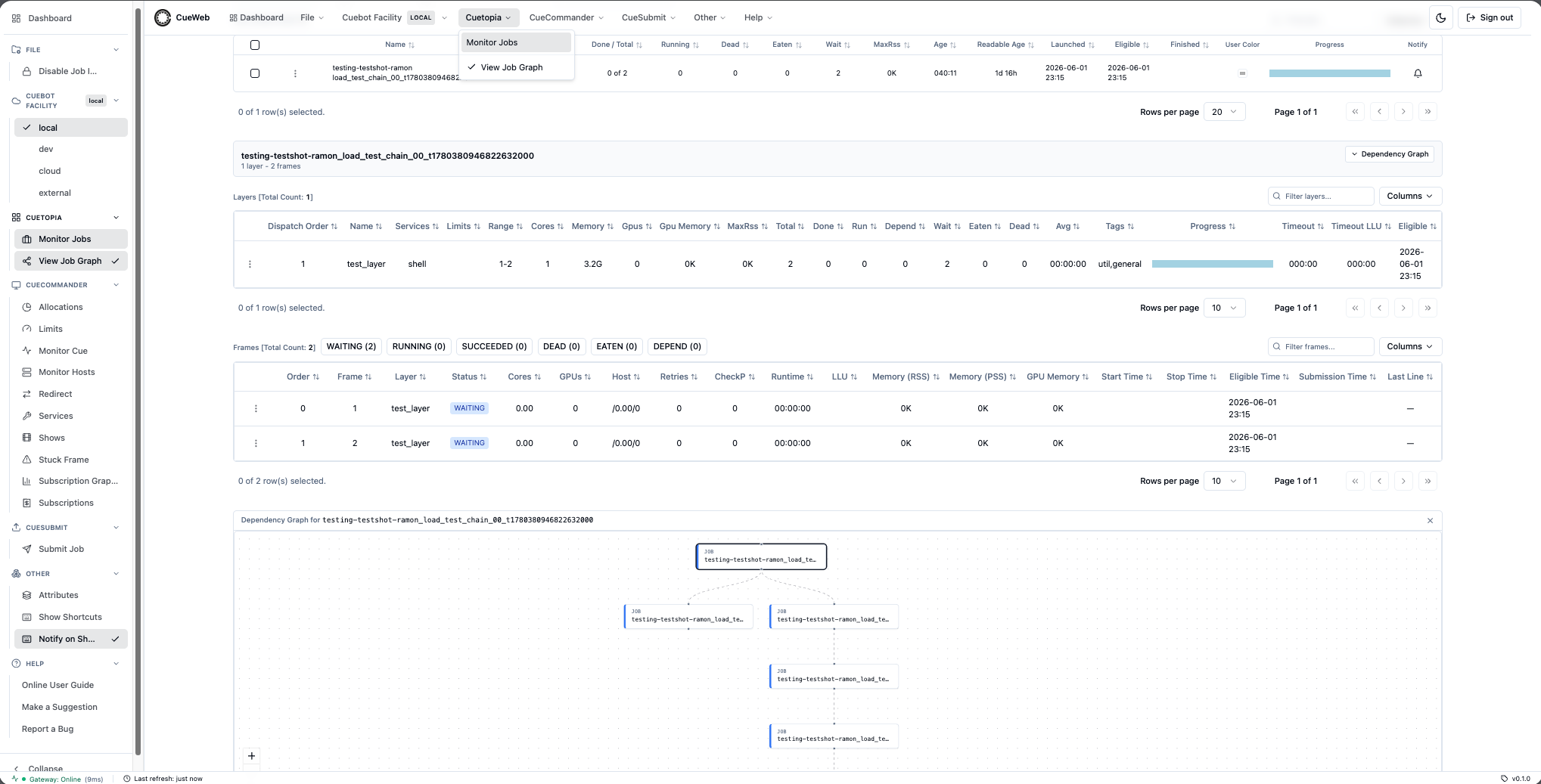Open Monitor Cue in sidebar
Image resolution: width=1541 pixels, height=784 pixels.
click(x=70, y=351)
